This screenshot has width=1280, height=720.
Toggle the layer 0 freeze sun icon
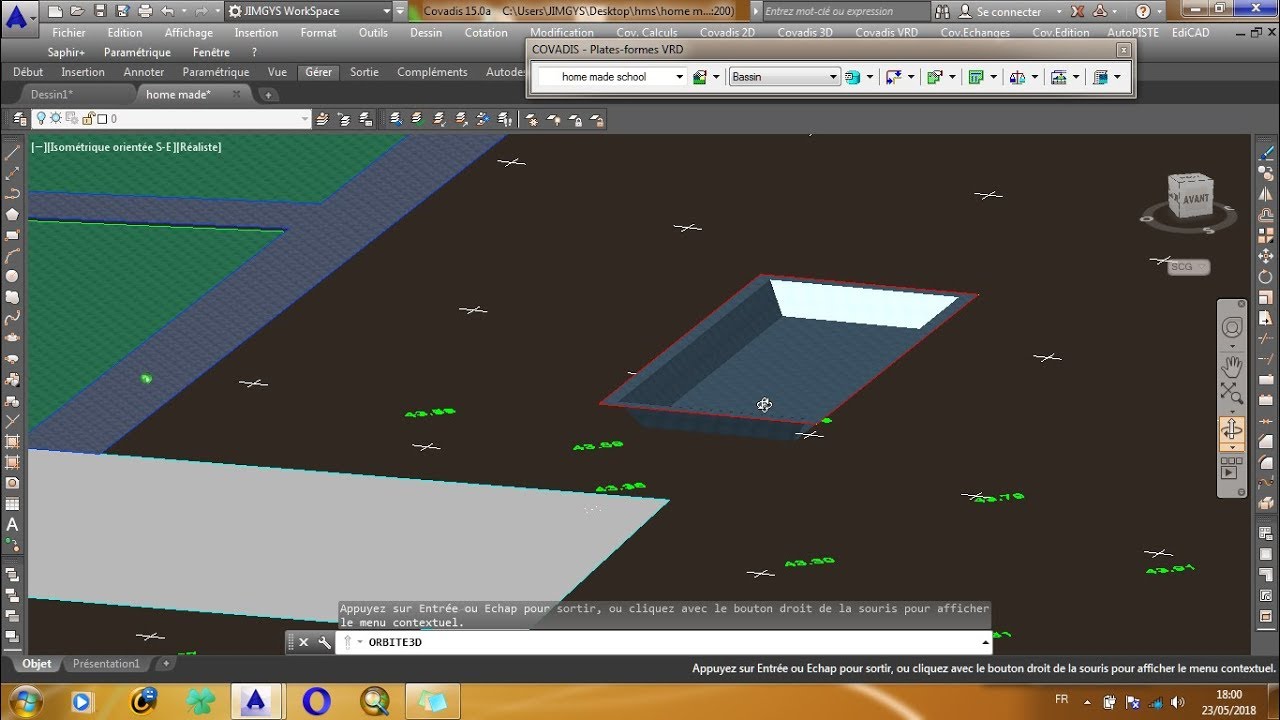(56, 118)
